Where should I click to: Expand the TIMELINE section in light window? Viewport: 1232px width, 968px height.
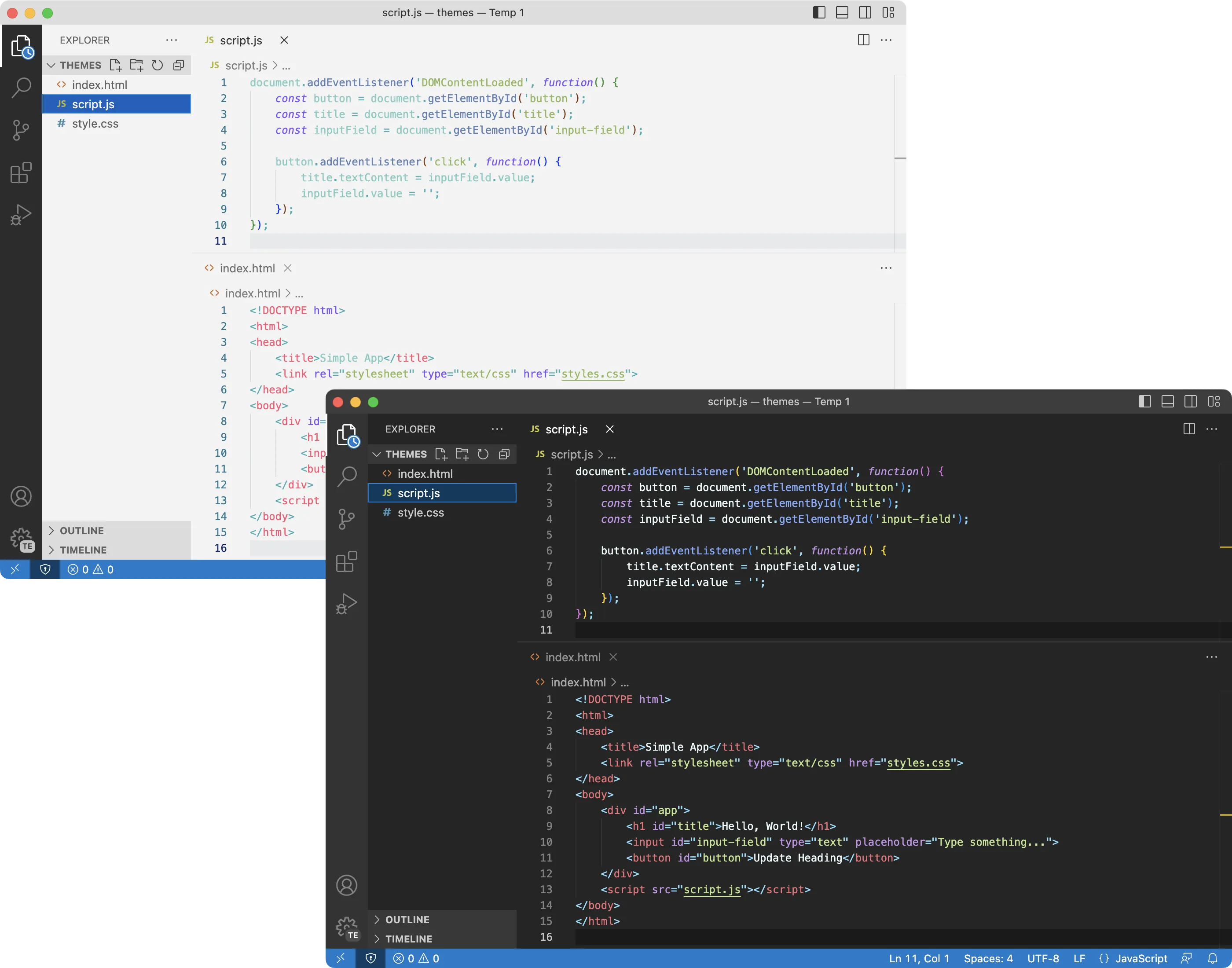[83, 550]
